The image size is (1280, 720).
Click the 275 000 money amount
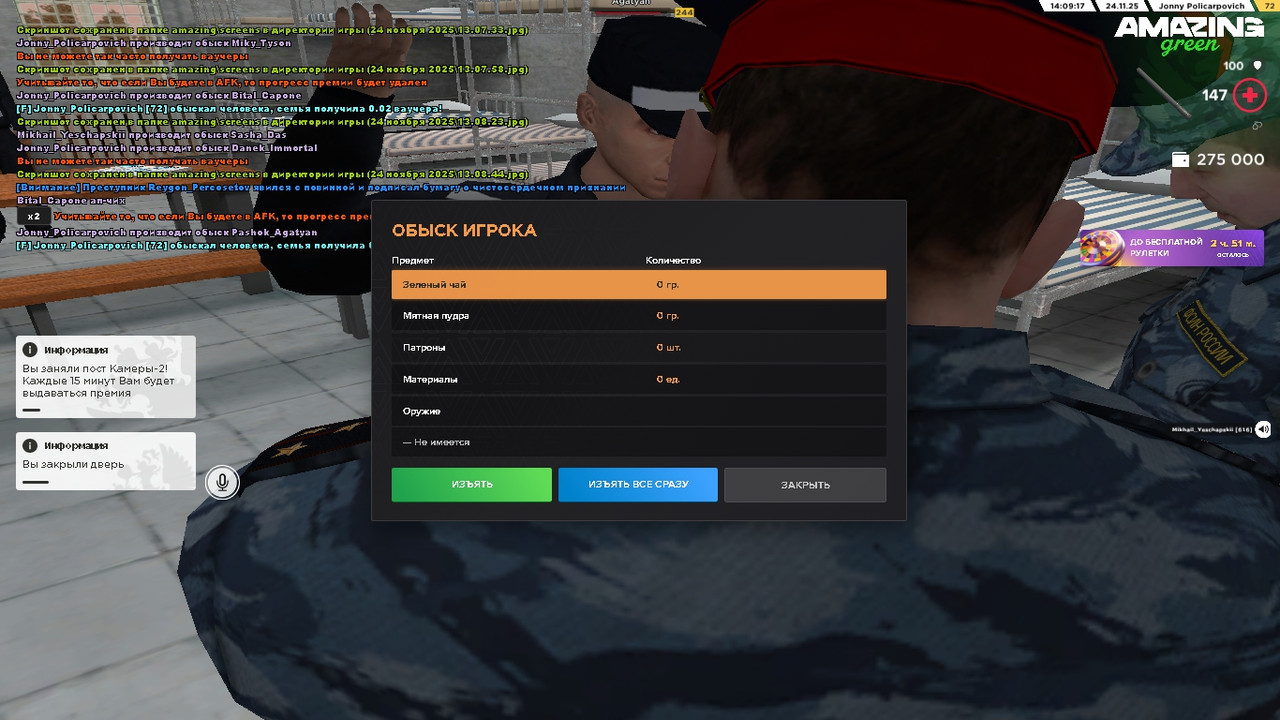[x=1231, y=160]
